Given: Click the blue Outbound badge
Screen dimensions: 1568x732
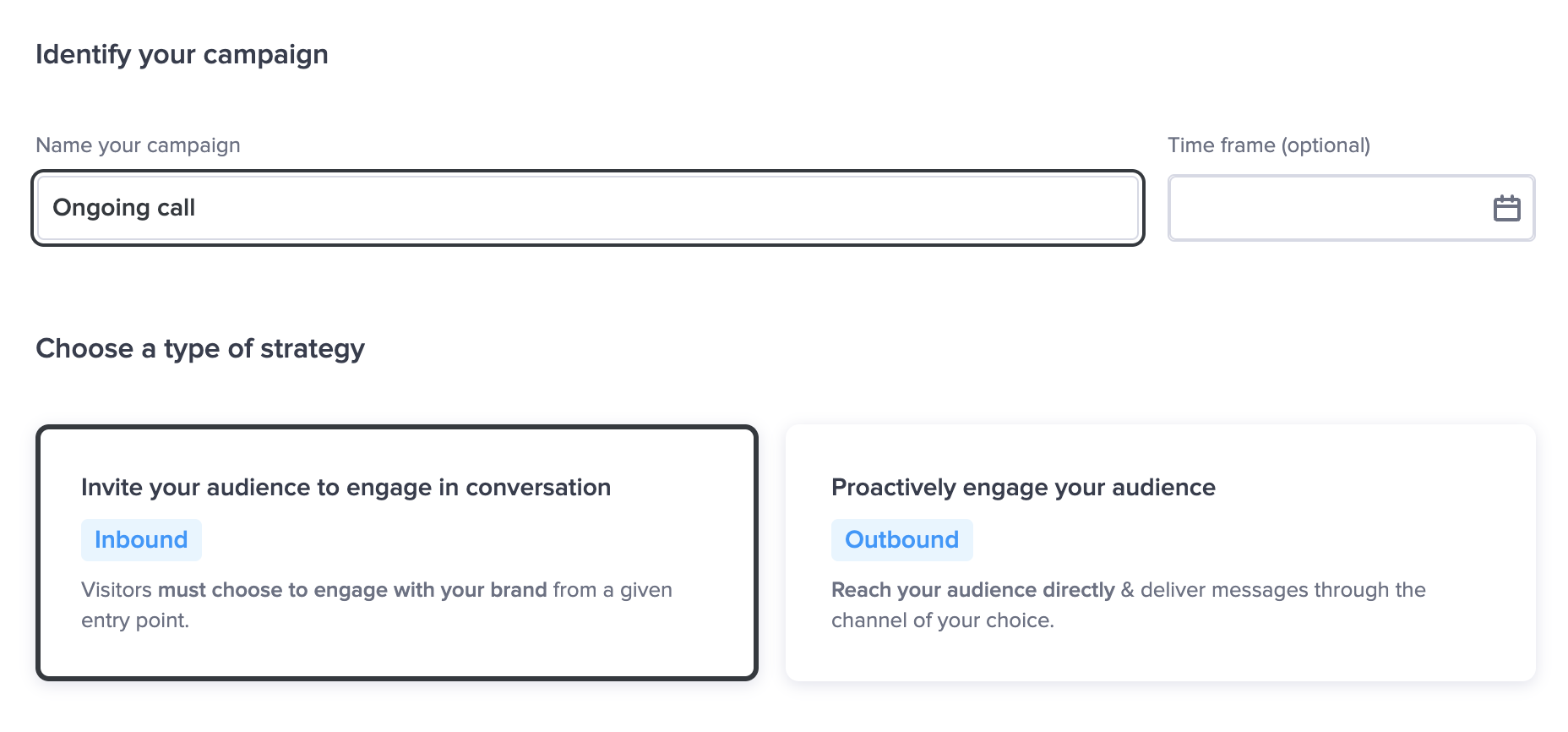Looking at the screenshot, I should click(x=901, y=540).
